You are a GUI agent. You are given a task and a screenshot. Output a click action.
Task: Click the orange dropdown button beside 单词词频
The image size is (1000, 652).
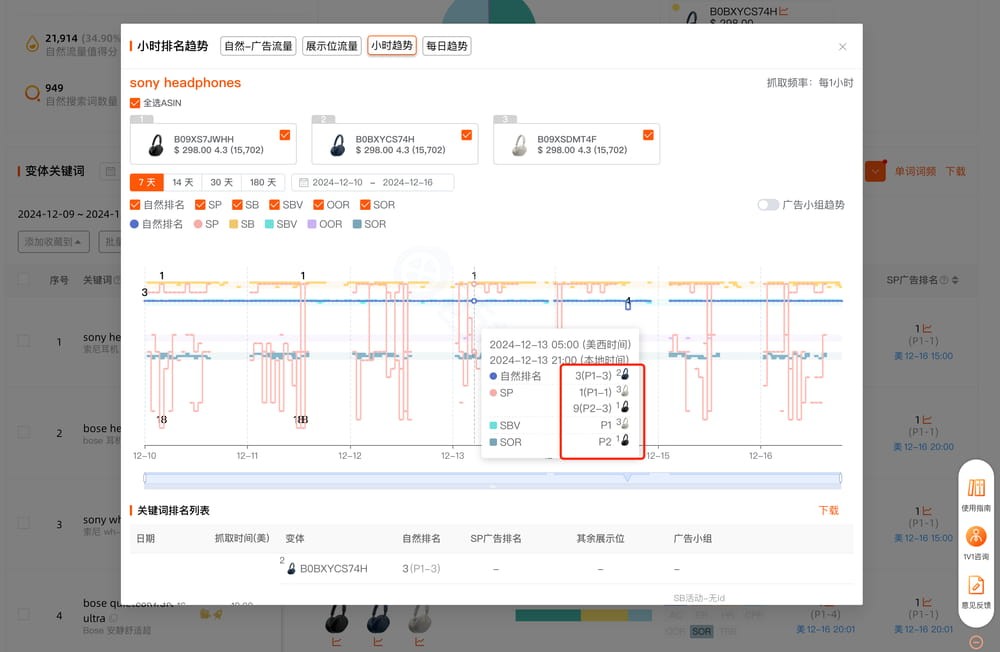[876, 171]
